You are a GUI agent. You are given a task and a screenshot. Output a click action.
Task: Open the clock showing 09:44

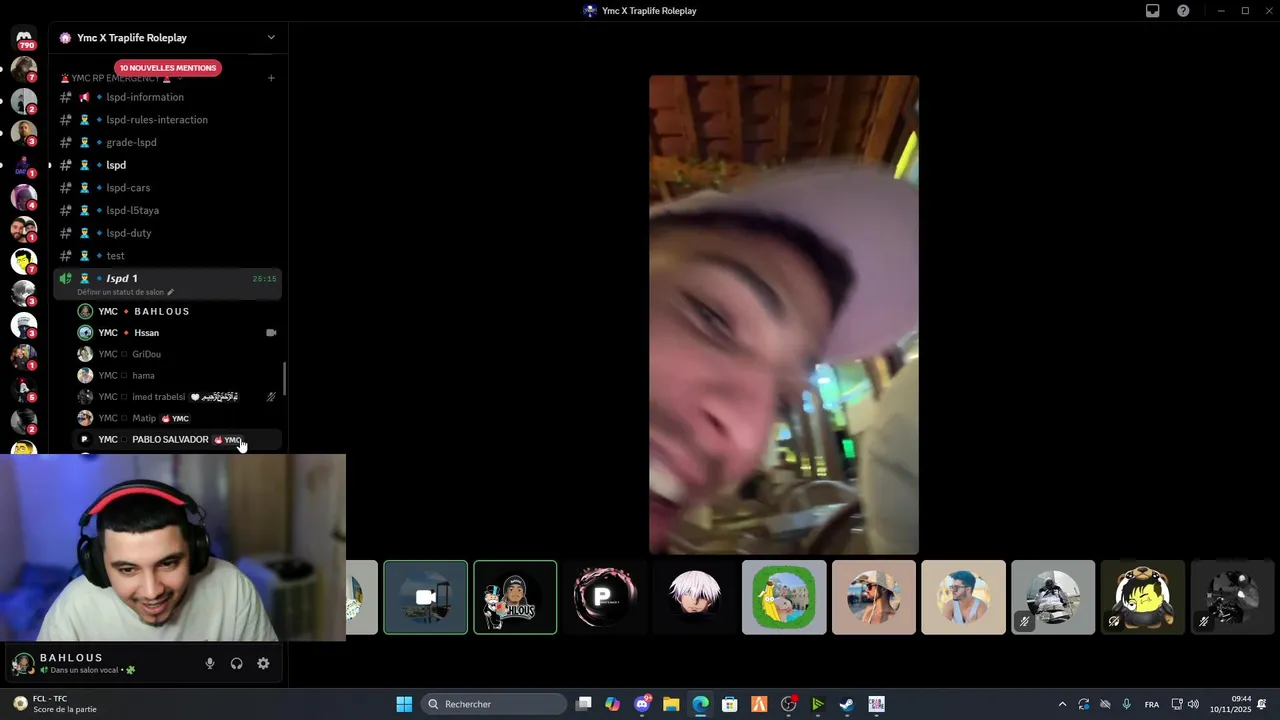[x=1230, y=704]
